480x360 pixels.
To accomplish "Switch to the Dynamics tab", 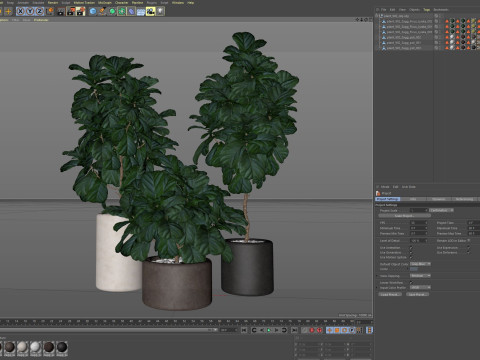I will 439,199.
